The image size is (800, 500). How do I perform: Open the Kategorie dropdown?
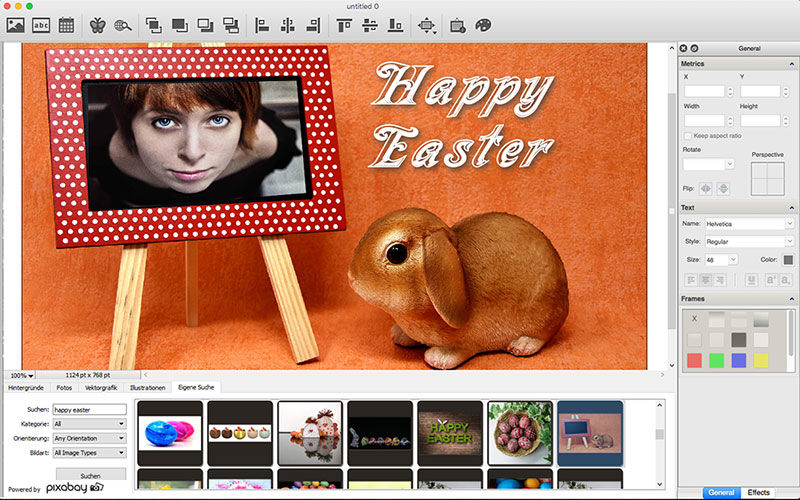[x=89, y=424]
